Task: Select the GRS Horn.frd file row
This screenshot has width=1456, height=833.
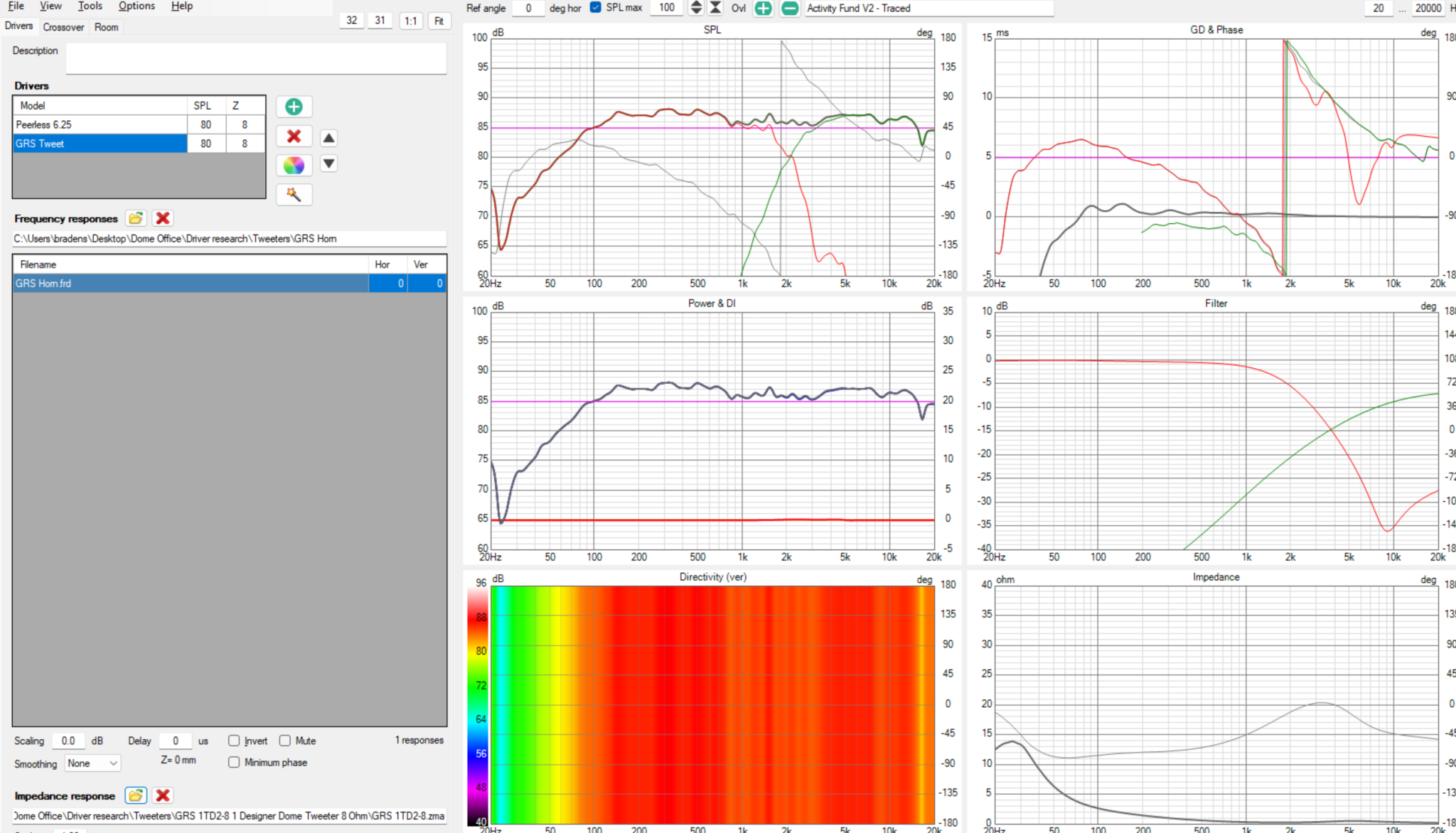Action: [x=229, y=284]
